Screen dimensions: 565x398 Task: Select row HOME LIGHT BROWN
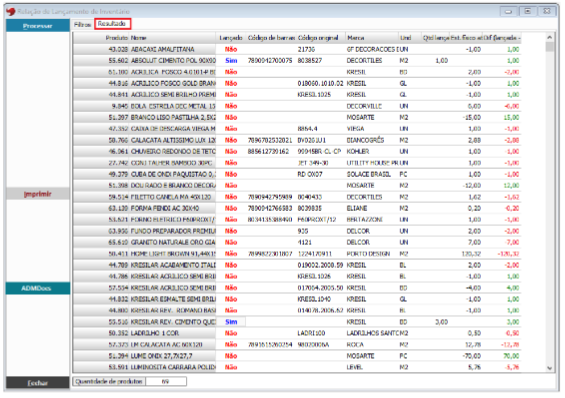pos(297,254)
